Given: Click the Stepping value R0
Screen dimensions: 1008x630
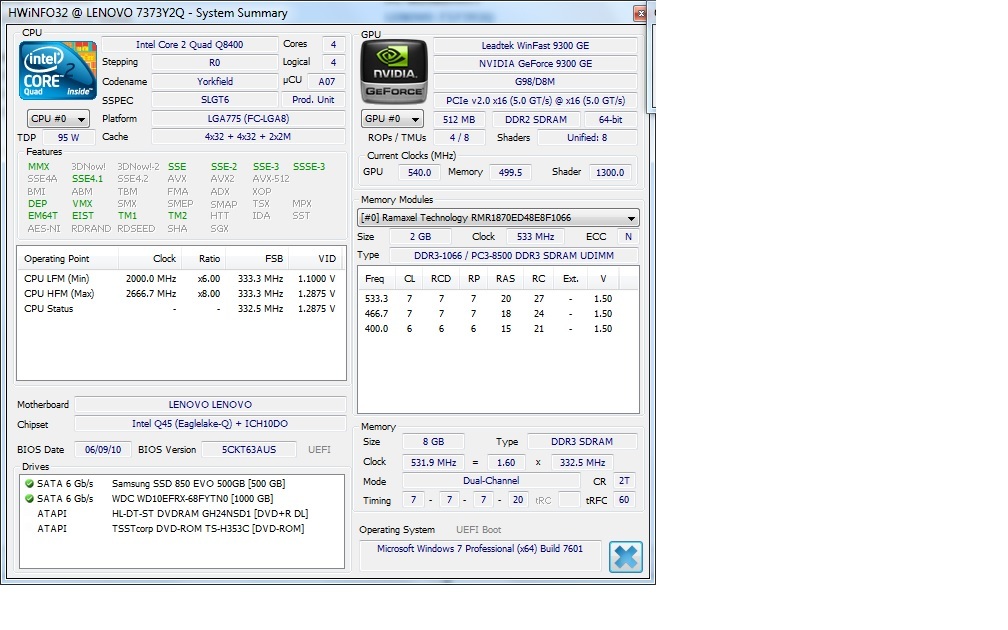Looking at the screenshot, I should coord(214,62).
